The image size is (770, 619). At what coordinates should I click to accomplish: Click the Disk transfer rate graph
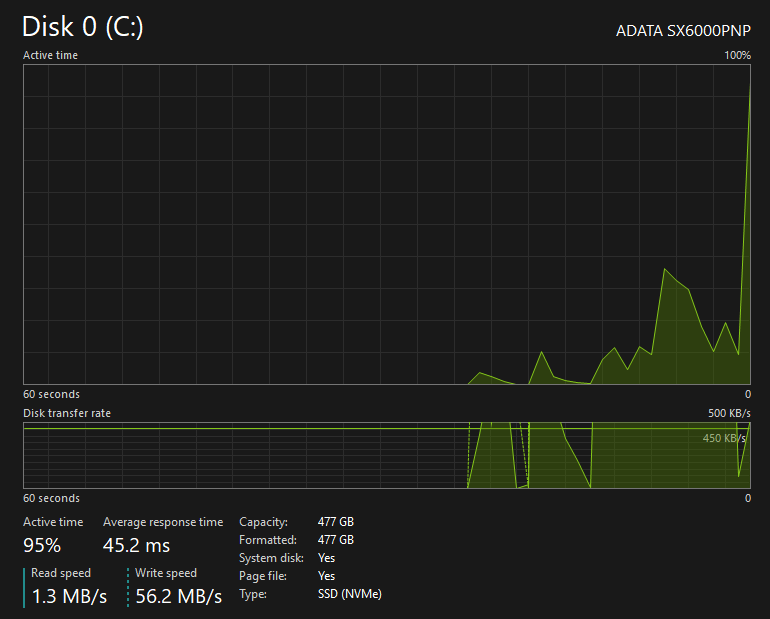387,455
